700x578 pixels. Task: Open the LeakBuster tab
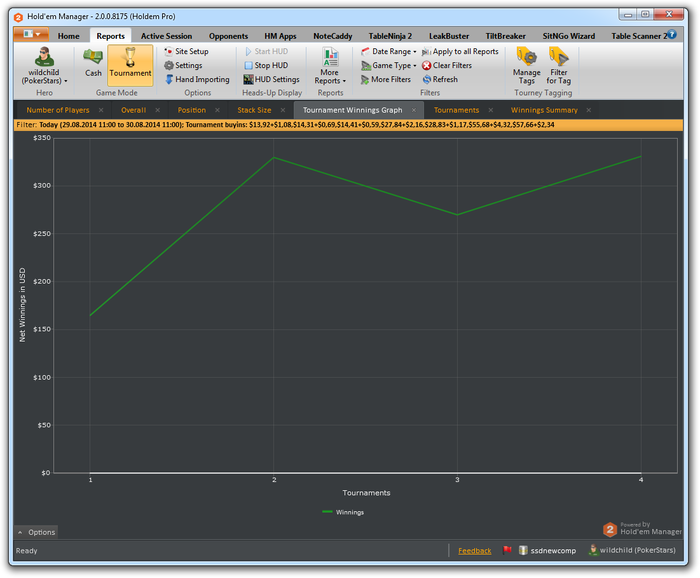click(x=449, y=36)
